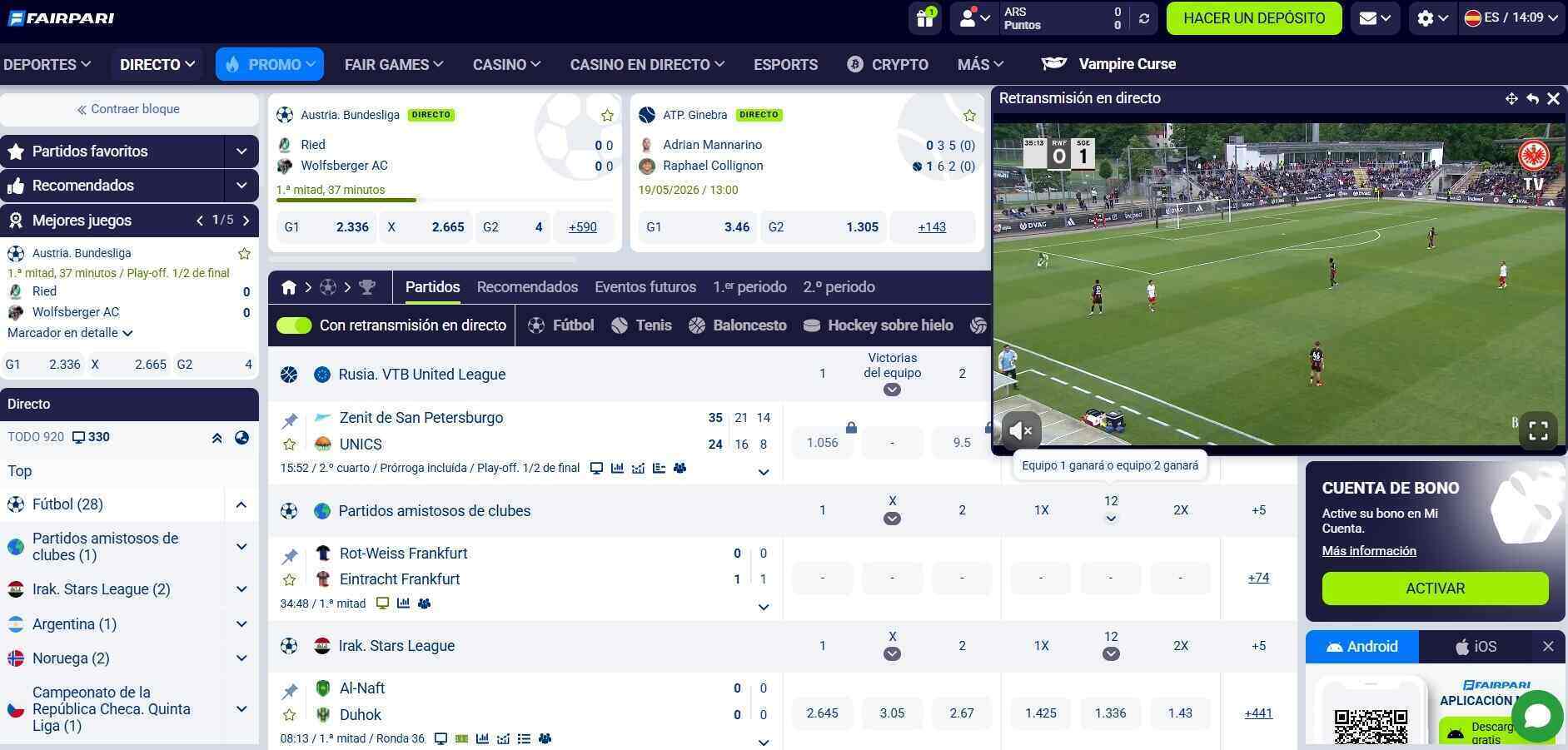Expand more markets for Zenit vs UNICS row
The width and height of the screenshot is (1568, 750).
[764, 472]
